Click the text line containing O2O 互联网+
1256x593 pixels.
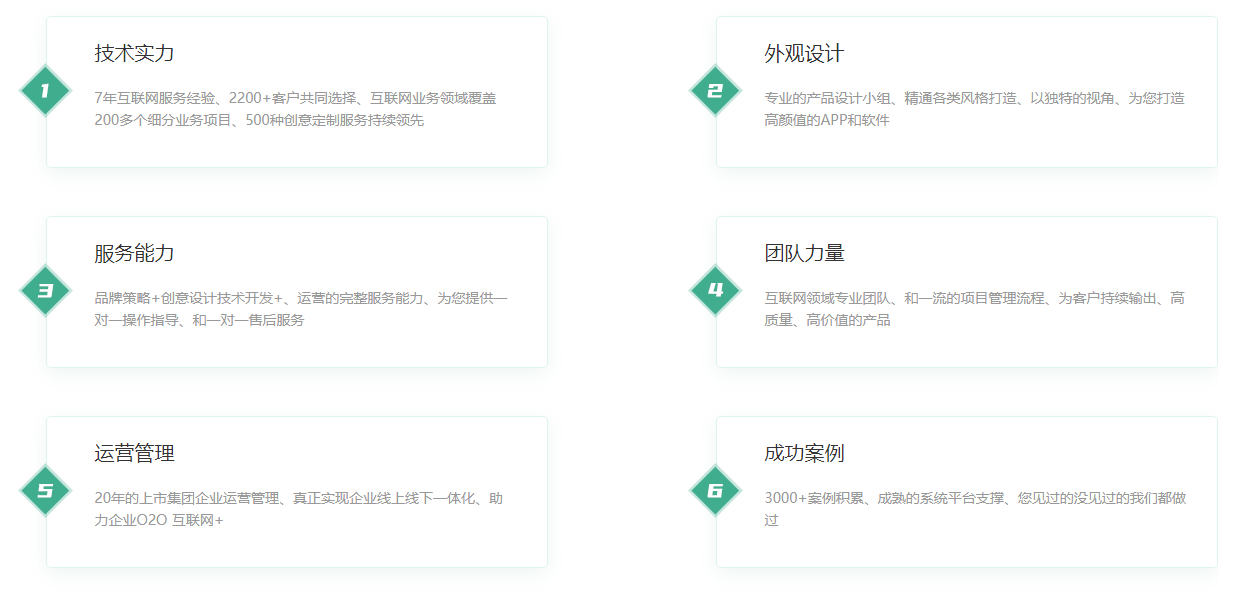coord(159,520)
